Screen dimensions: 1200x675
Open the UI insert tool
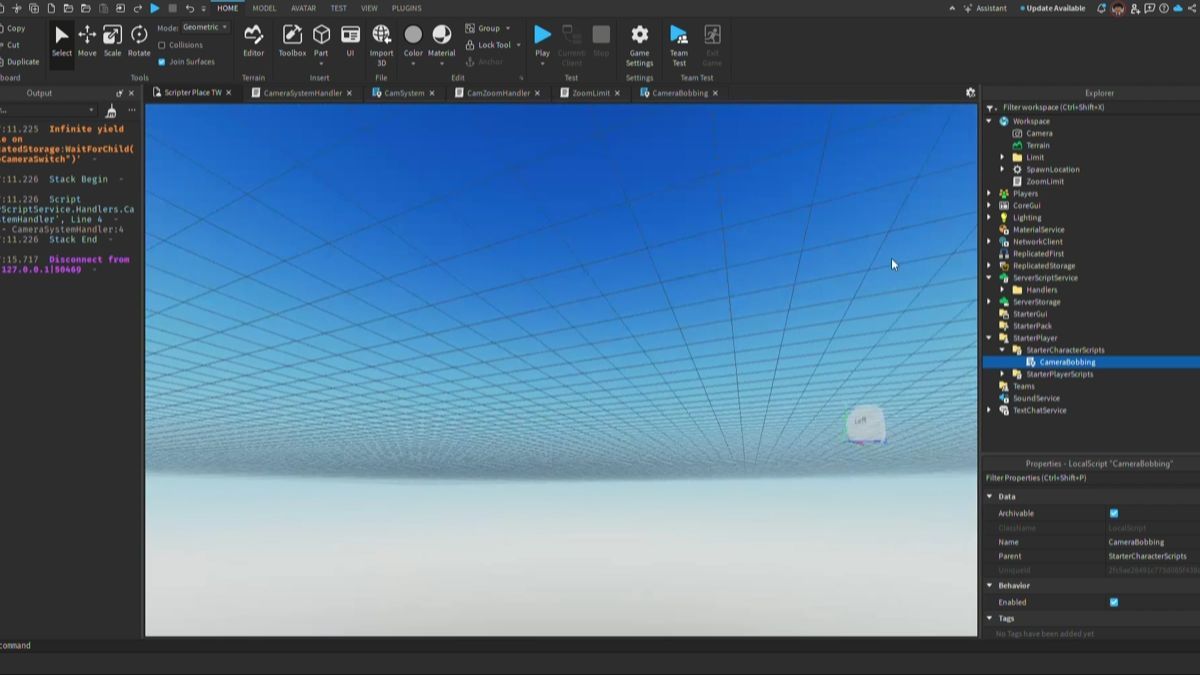(x=350, y=41)
